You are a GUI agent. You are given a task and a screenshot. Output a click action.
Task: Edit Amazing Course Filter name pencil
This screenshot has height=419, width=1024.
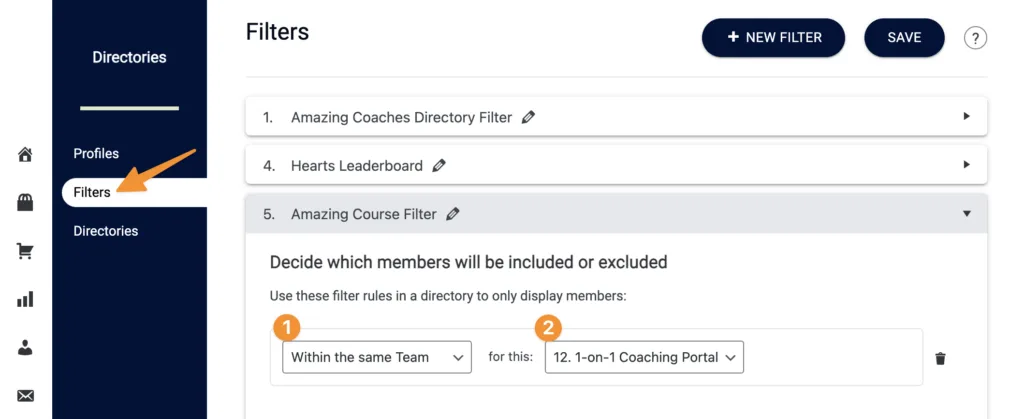453,214
